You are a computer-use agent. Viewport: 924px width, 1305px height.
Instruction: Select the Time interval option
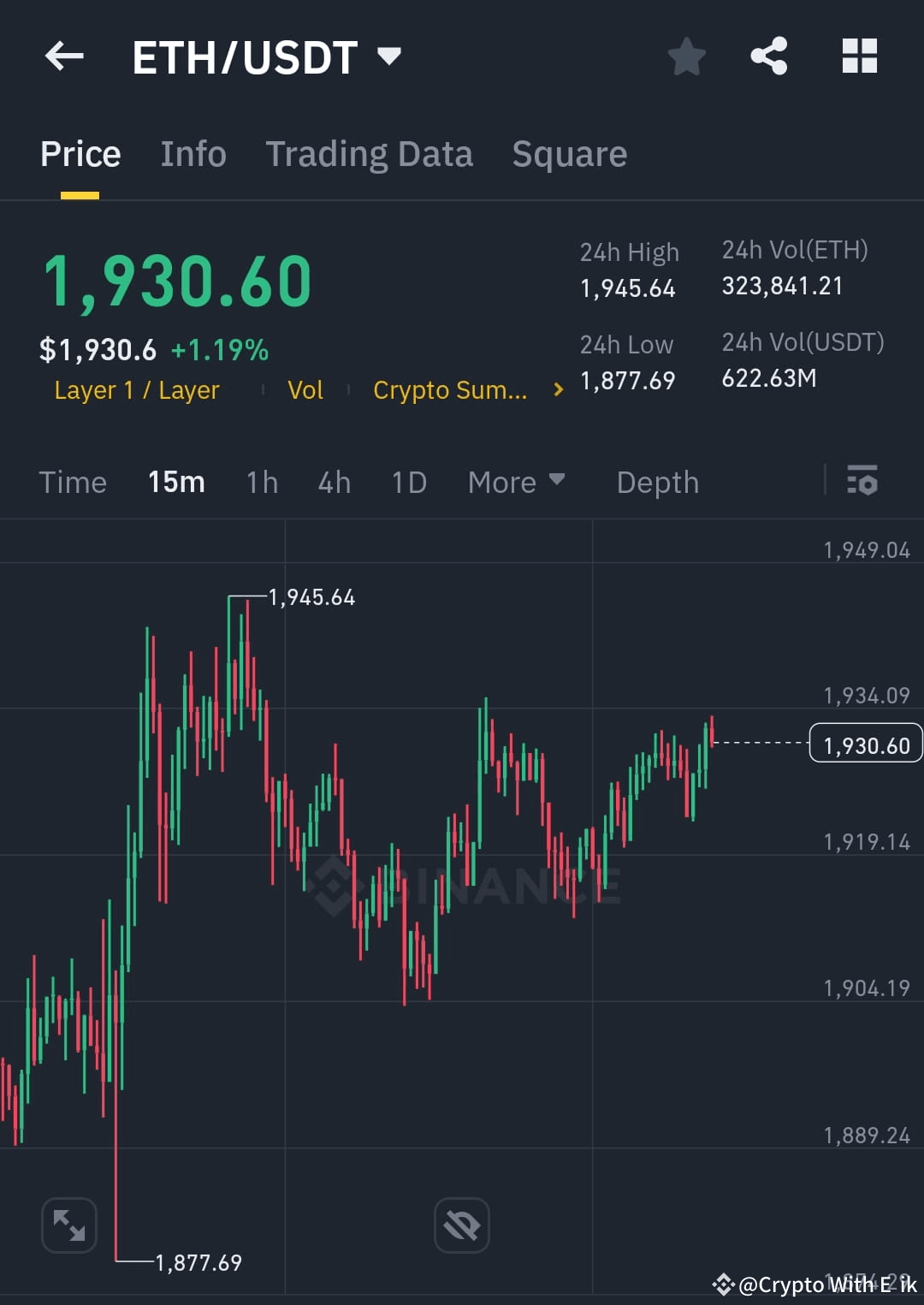pyautogui.click(x=73, y=482)
